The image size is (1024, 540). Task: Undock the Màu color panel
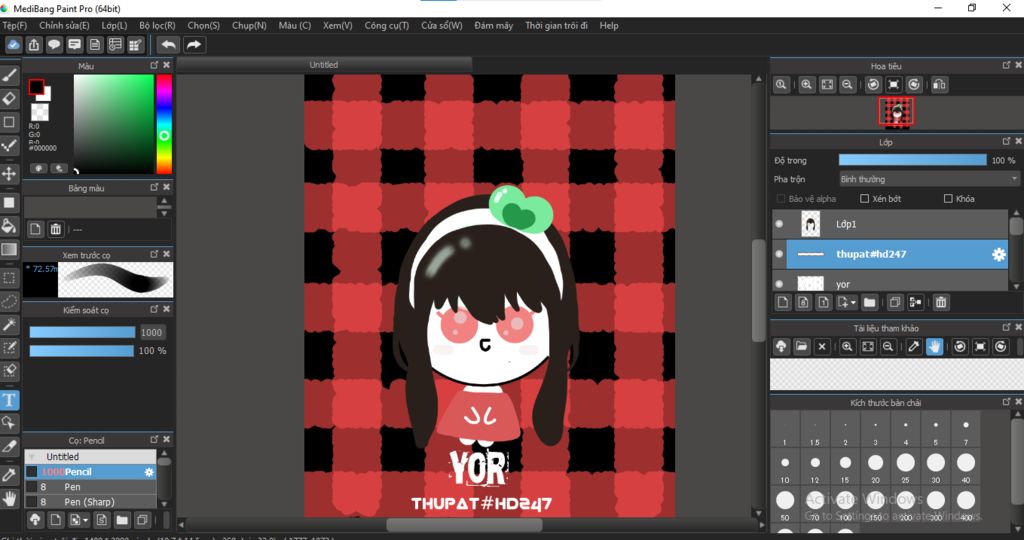(x=154, y=65)
